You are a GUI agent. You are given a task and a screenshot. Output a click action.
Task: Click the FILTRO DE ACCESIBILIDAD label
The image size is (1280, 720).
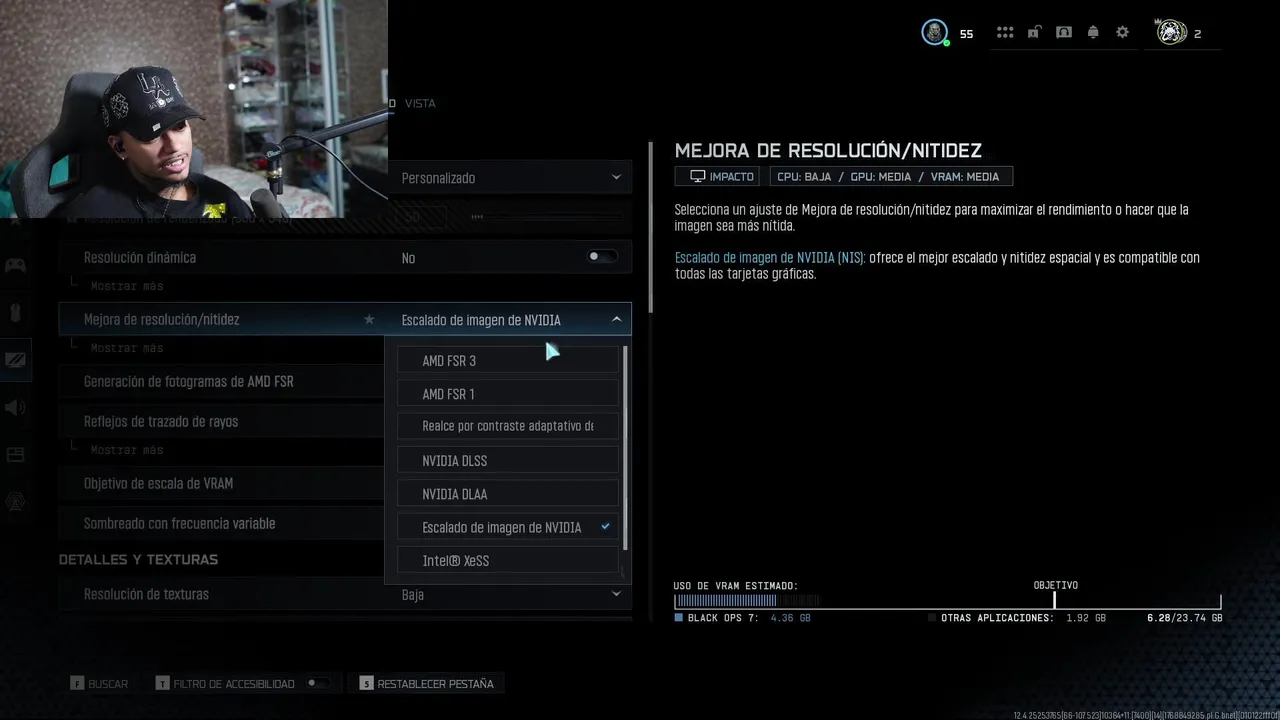[234, 684]
